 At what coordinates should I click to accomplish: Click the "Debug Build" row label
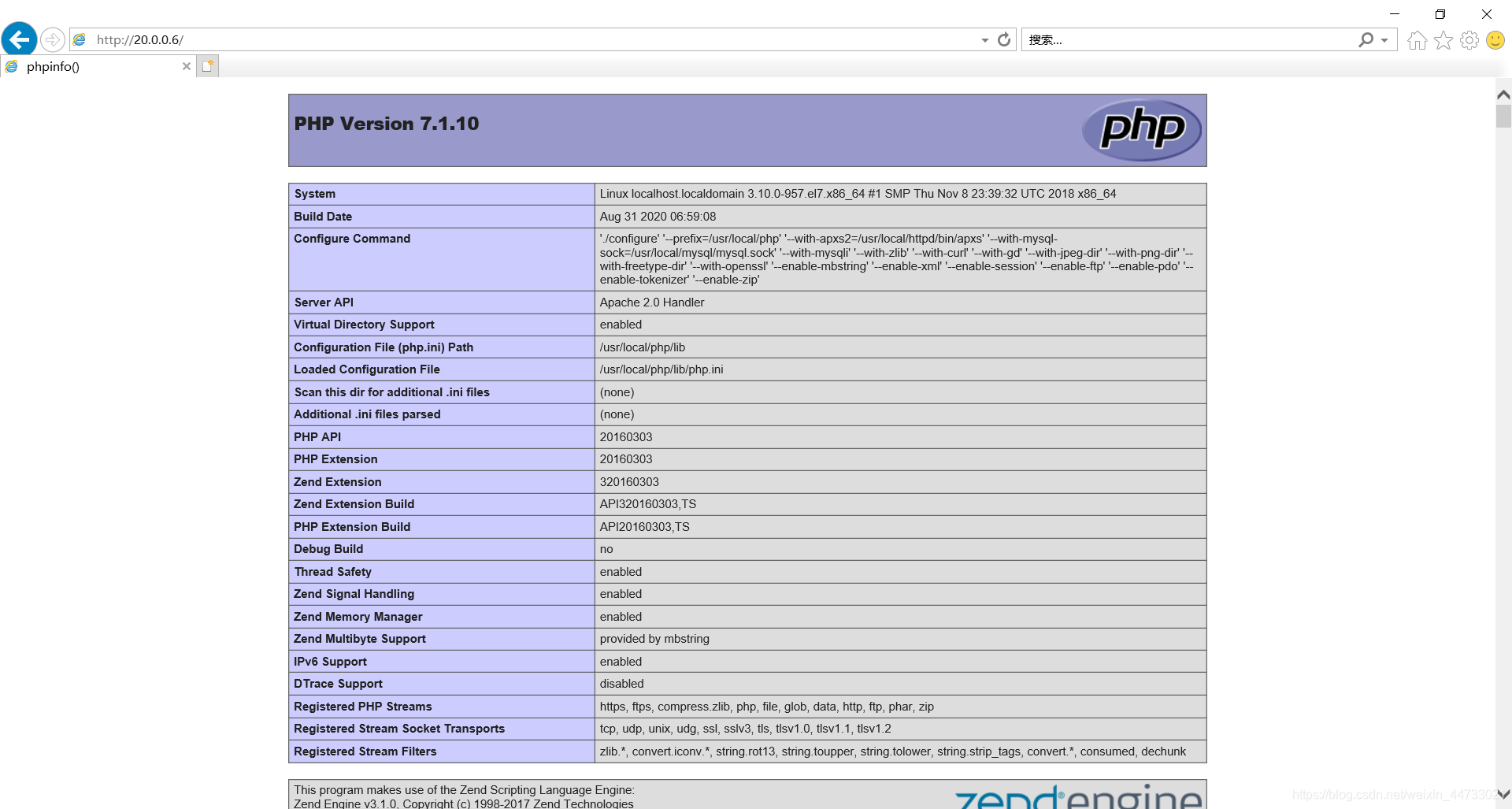click(x=328, y=549)
